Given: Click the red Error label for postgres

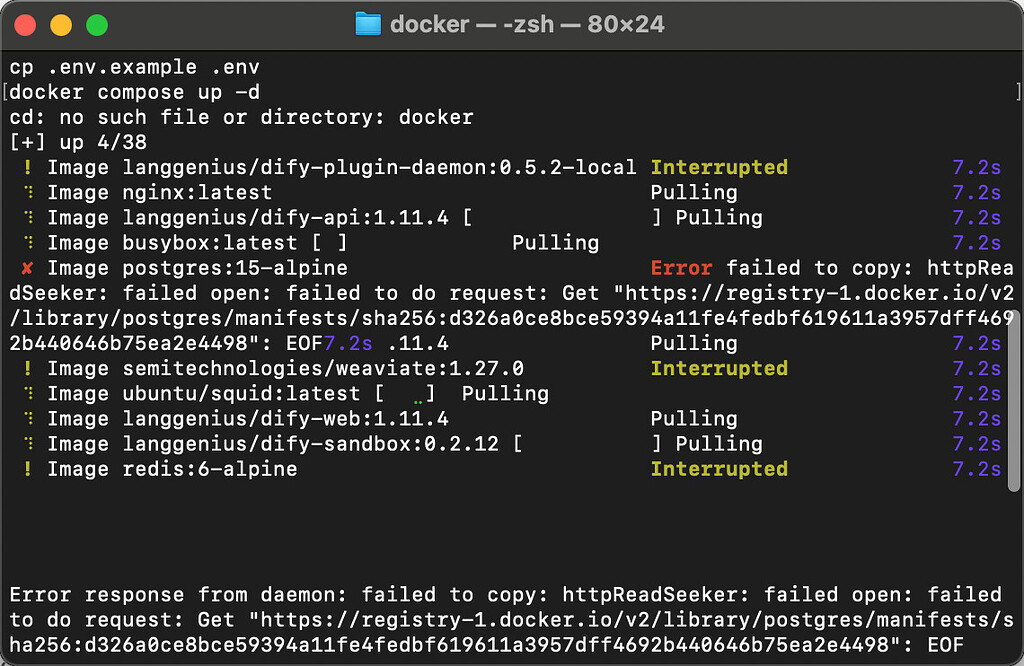Looking at the screenshot, I should click(x=681, y=268).
